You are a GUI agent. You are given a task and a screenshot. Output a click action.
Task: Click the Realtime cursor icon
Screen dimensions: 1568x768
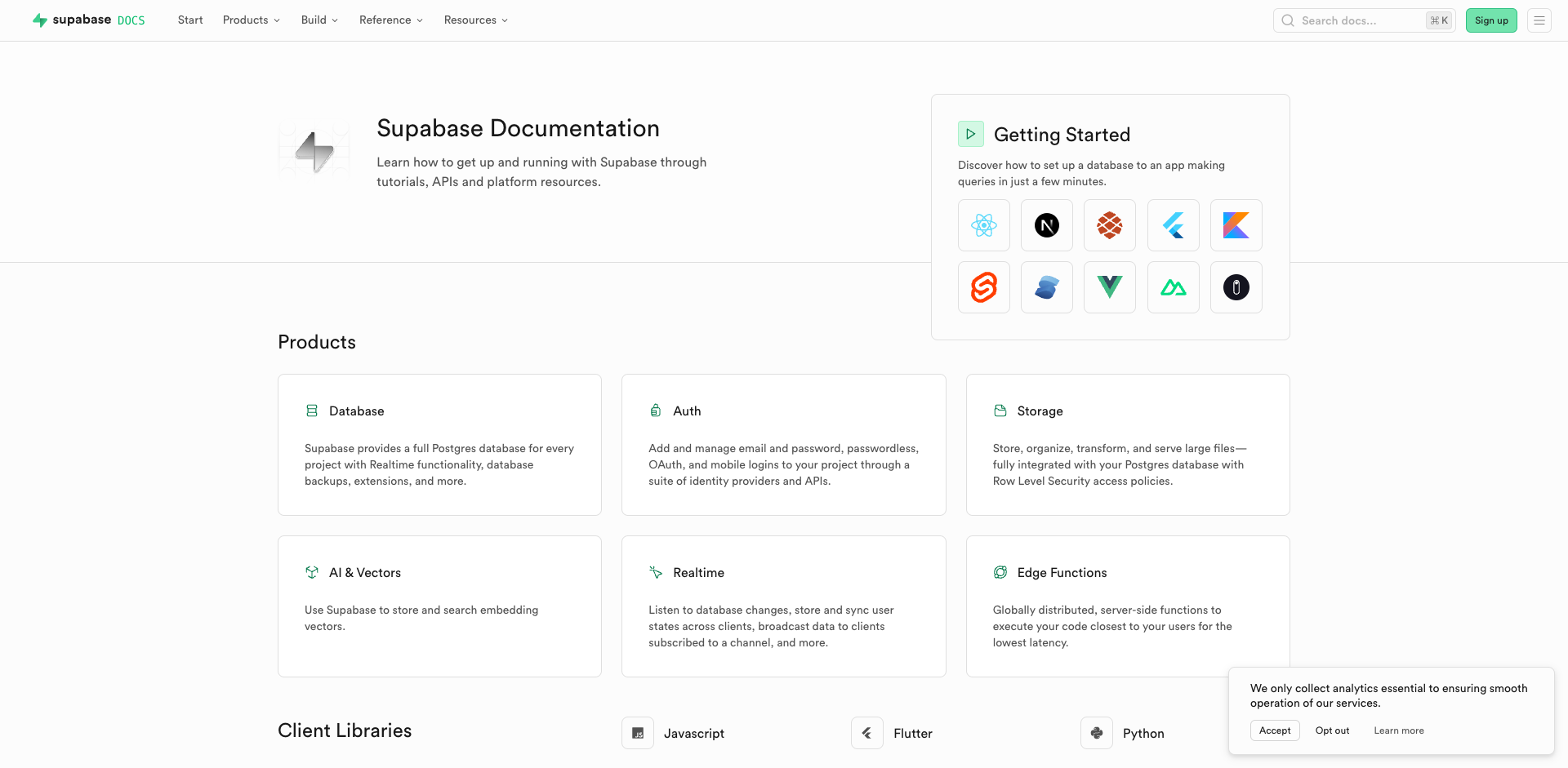[x=655, y=572]
